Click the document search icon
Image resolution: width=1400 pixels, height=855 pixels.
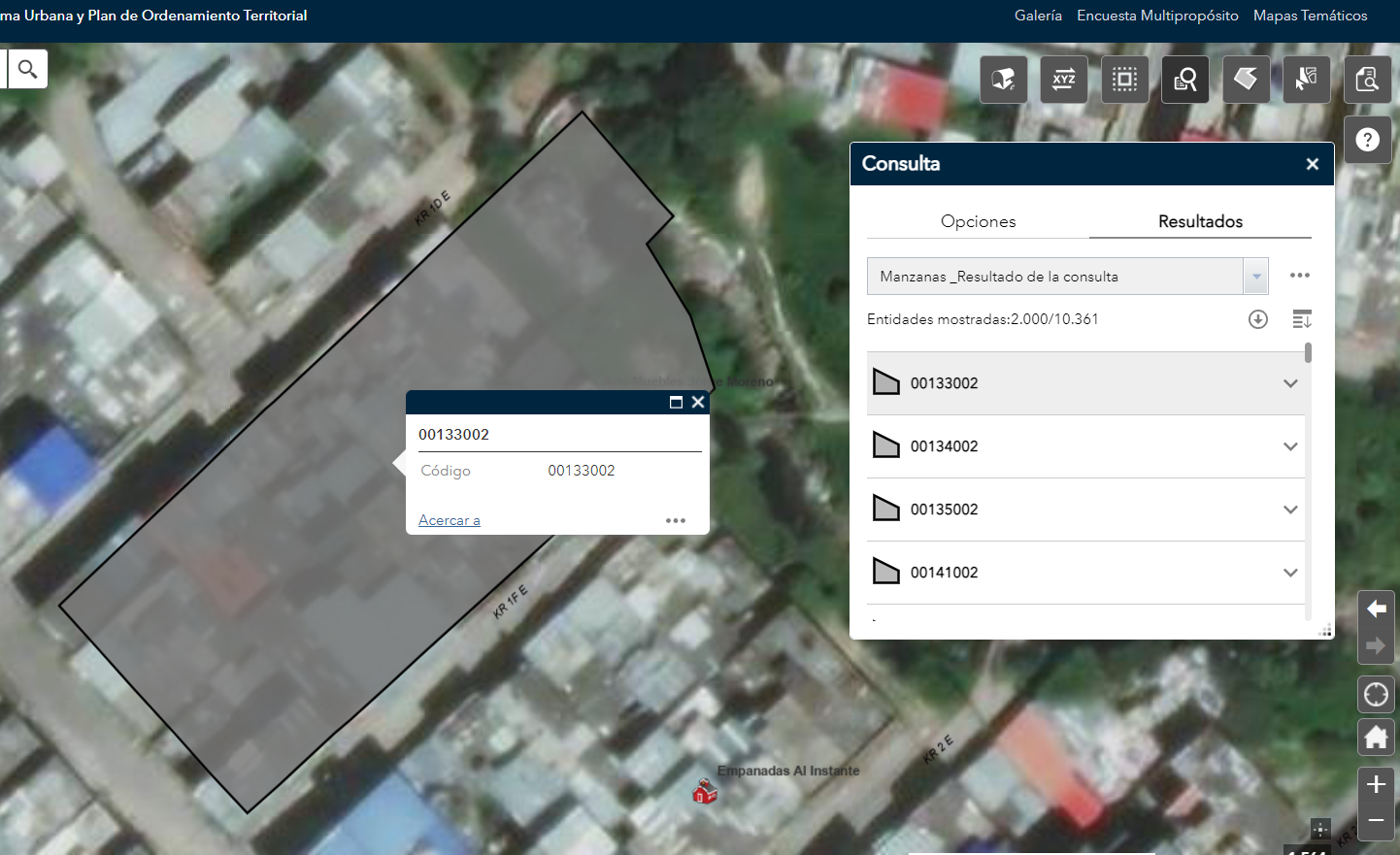pos(1367,80)
